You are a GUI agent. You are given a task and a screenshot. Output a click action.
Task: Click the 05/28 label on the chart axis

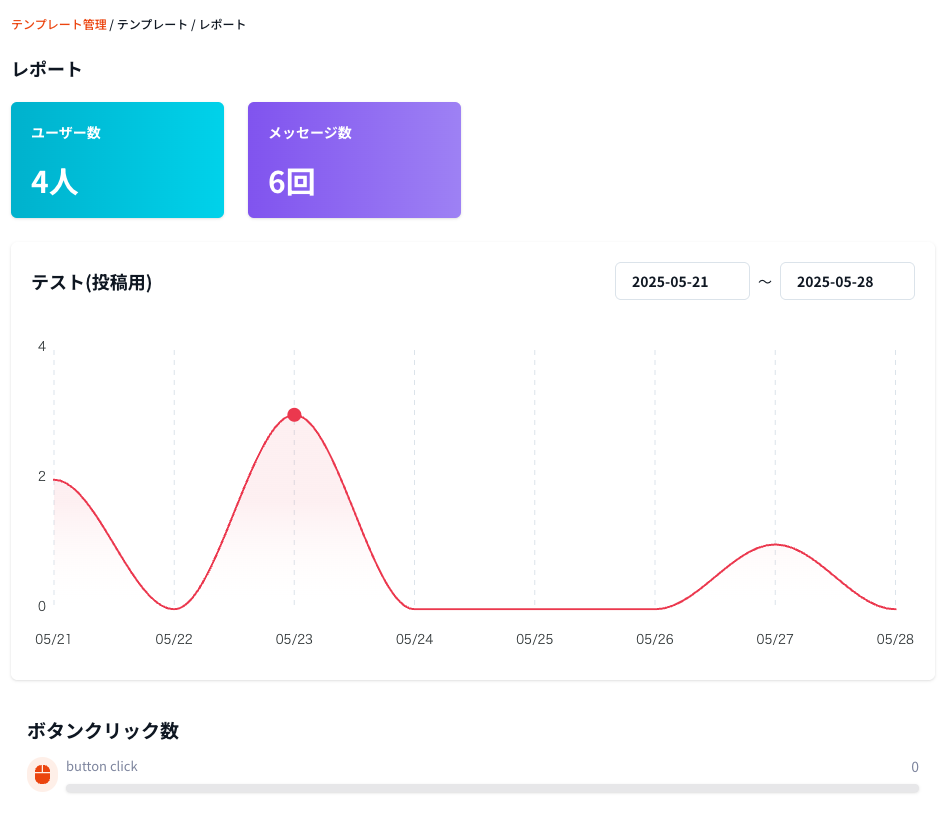(x=895, y=638)
